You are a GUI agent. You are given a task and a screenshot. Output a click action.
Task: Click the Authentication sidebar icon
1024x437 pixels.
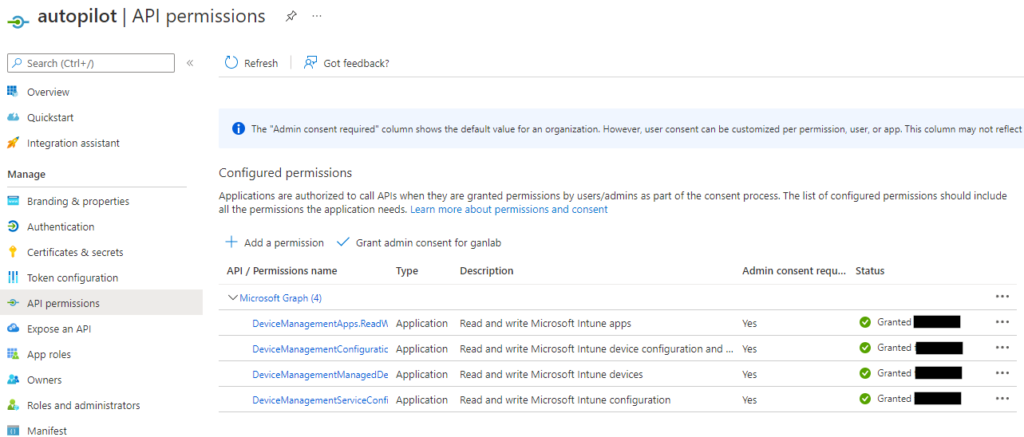click(x=13, y=227)
